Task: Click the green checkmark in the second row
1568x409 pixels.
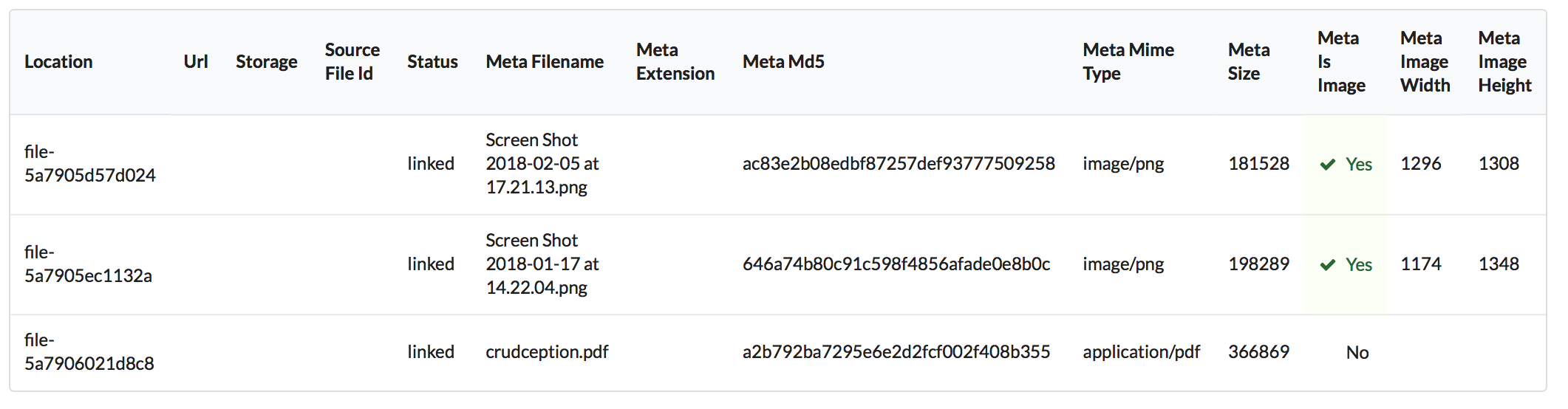Action: point(1327,265)
